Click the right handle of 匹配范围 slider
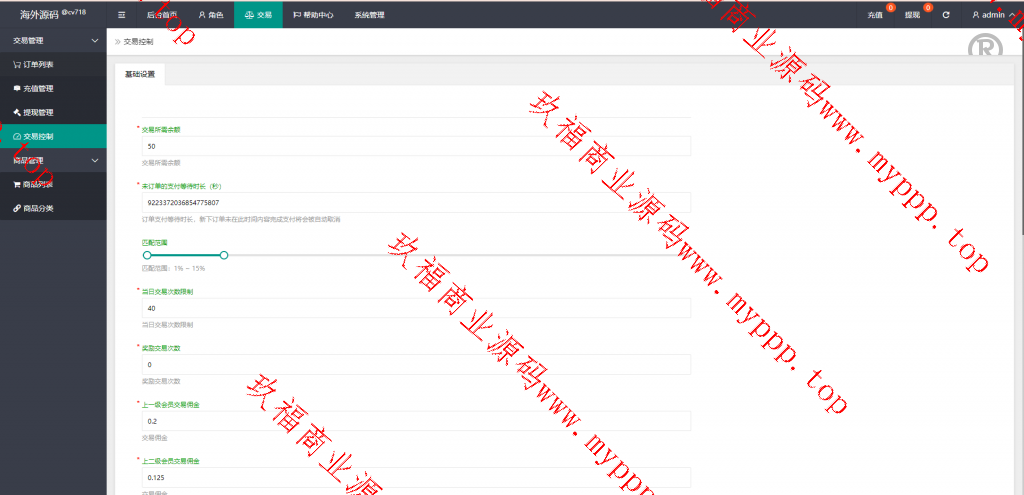The height and width of the screenshot is (495, 1024). click(224, 255)
